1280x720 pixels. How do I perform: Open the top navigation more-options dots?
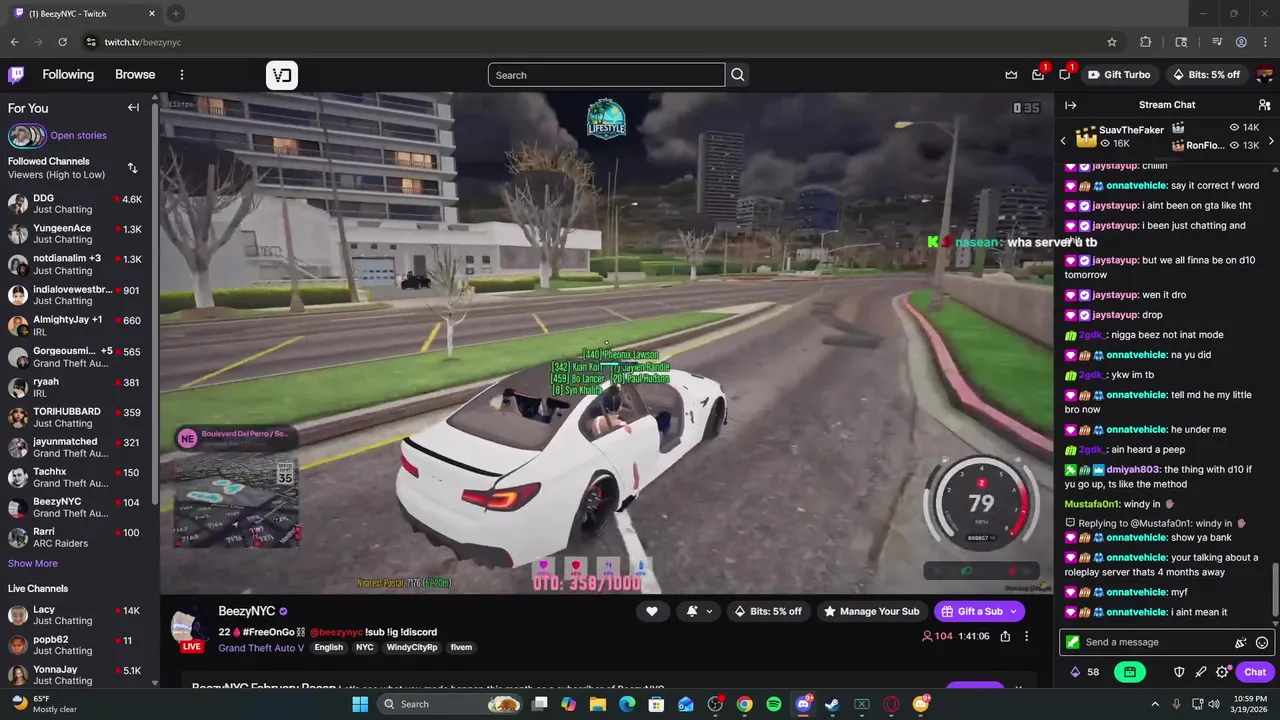tap(182, 75)
